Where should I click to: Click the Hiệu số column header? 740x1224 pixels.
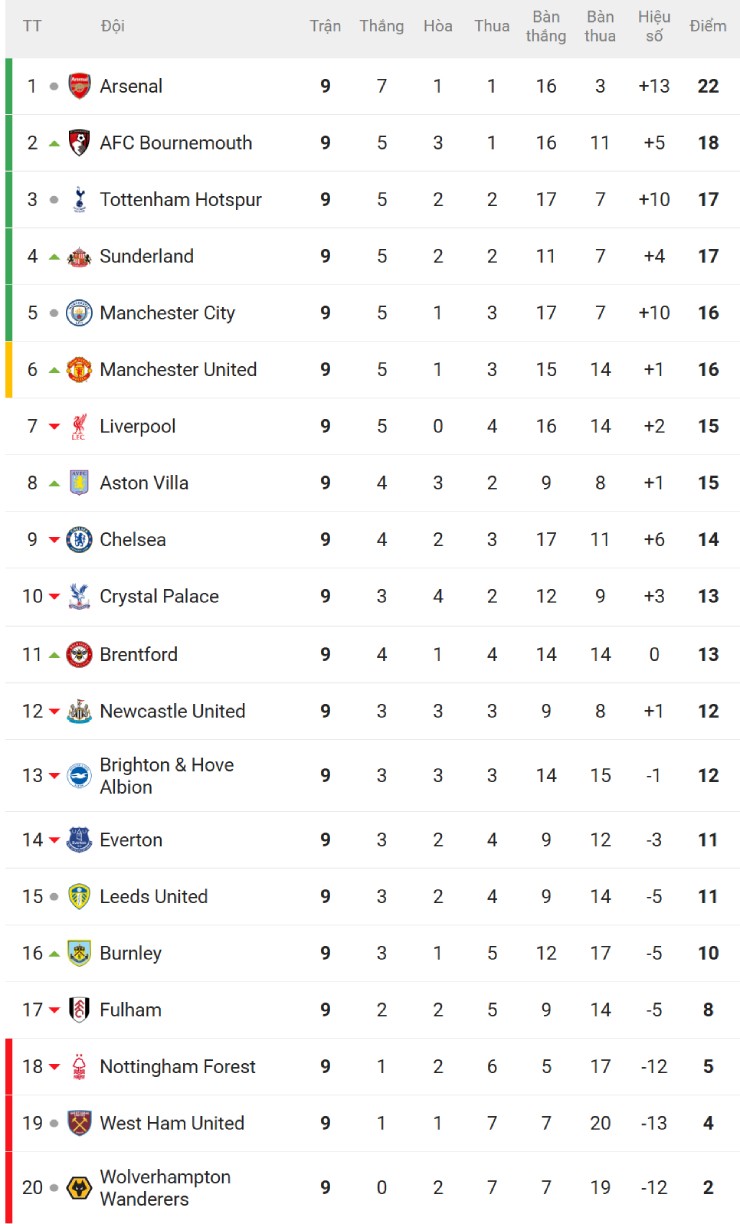[654, 26]
